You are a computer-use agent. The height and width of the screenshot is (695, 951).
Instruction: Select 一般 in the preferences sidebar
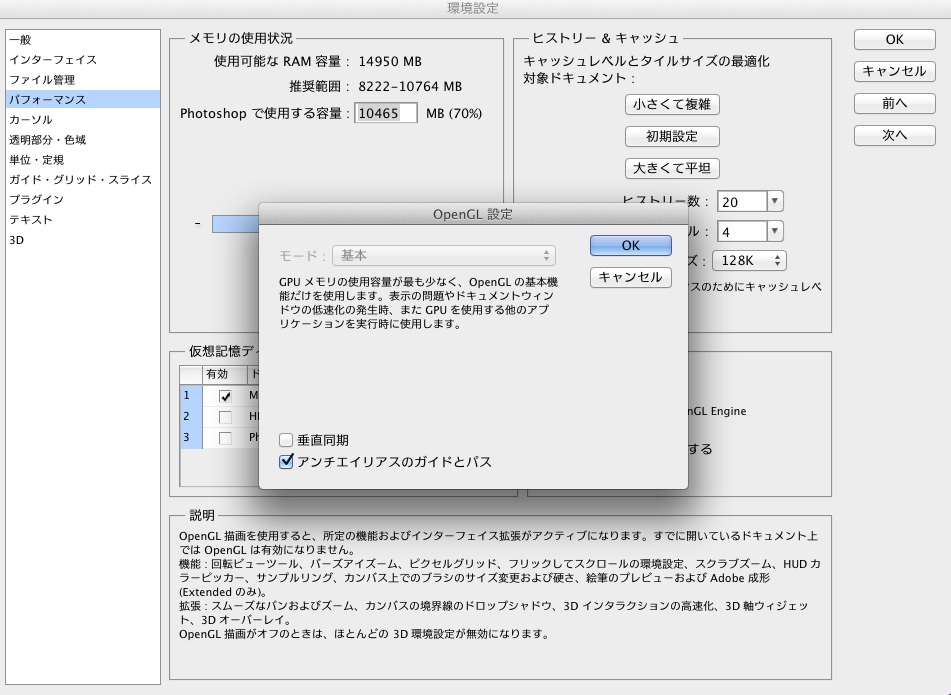coord(20,40)
